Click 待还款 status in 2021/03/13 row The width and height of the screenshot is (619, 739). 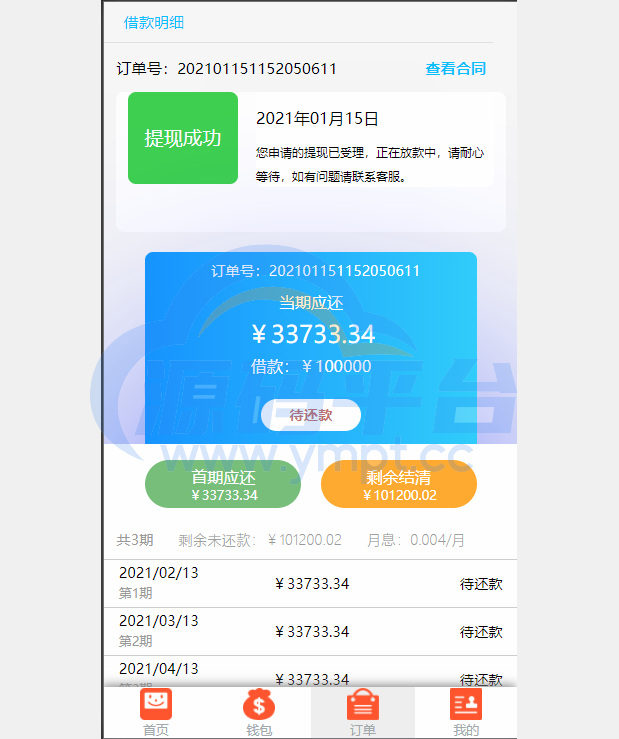(481, 632)
